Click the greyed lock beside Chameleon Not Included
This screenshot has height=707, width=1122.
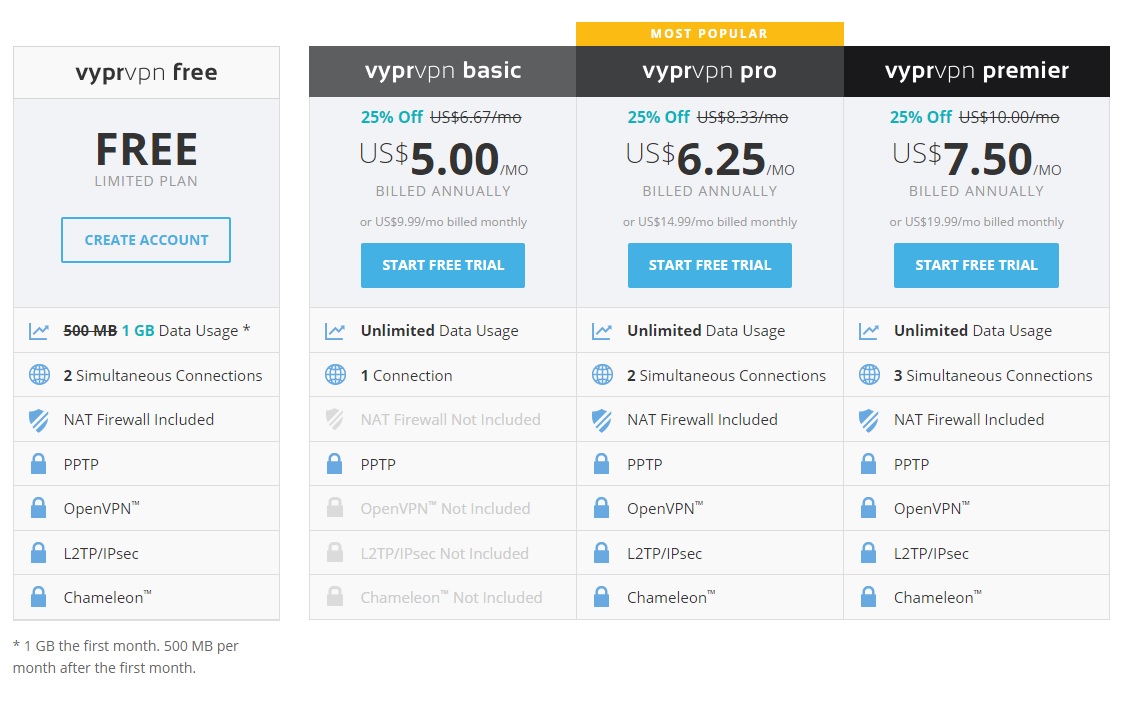tap(334, 597)
